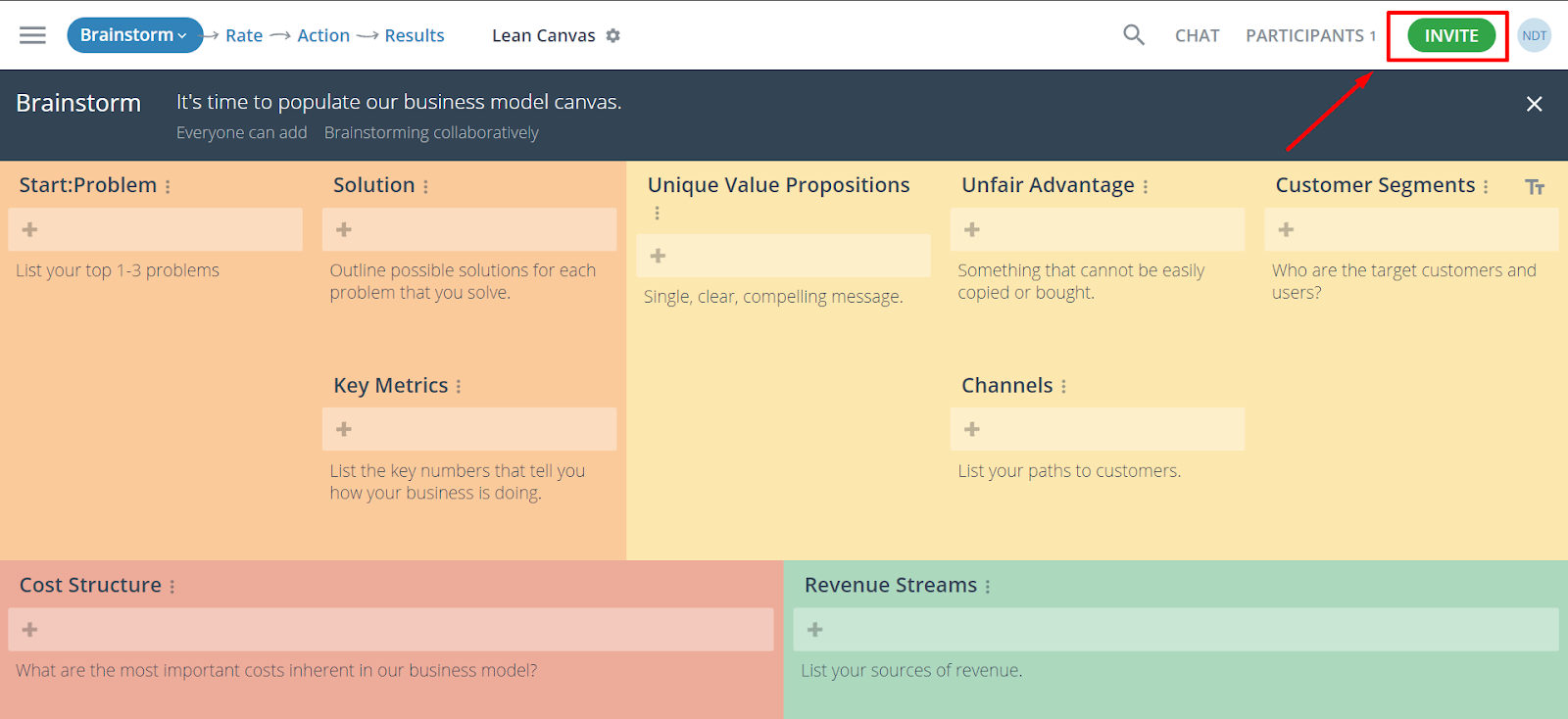Add a card under Revenue Streams

point(815,630)
